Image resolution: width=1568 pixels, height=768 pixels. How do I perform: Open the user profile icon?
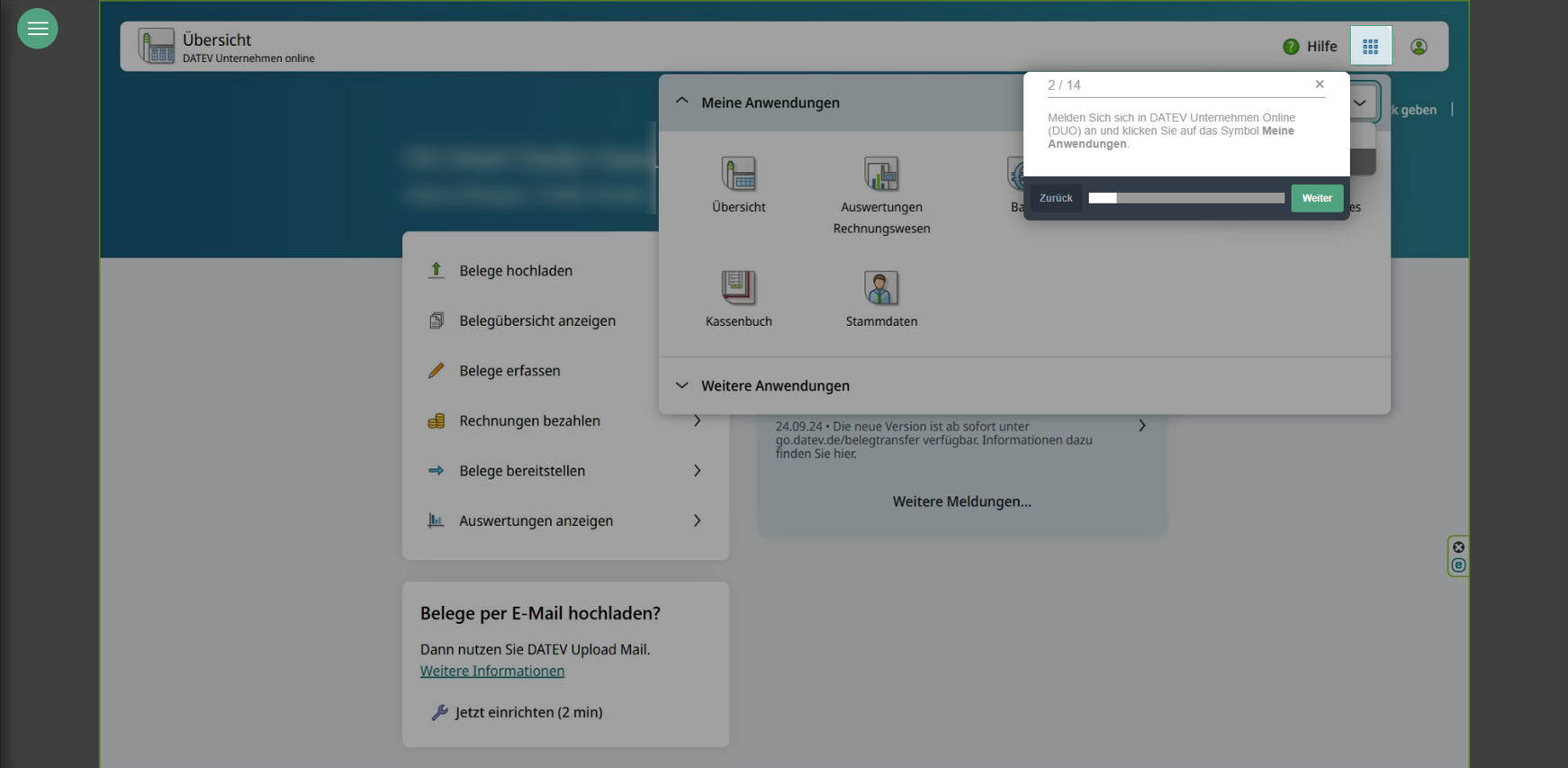coord(1419,47)
